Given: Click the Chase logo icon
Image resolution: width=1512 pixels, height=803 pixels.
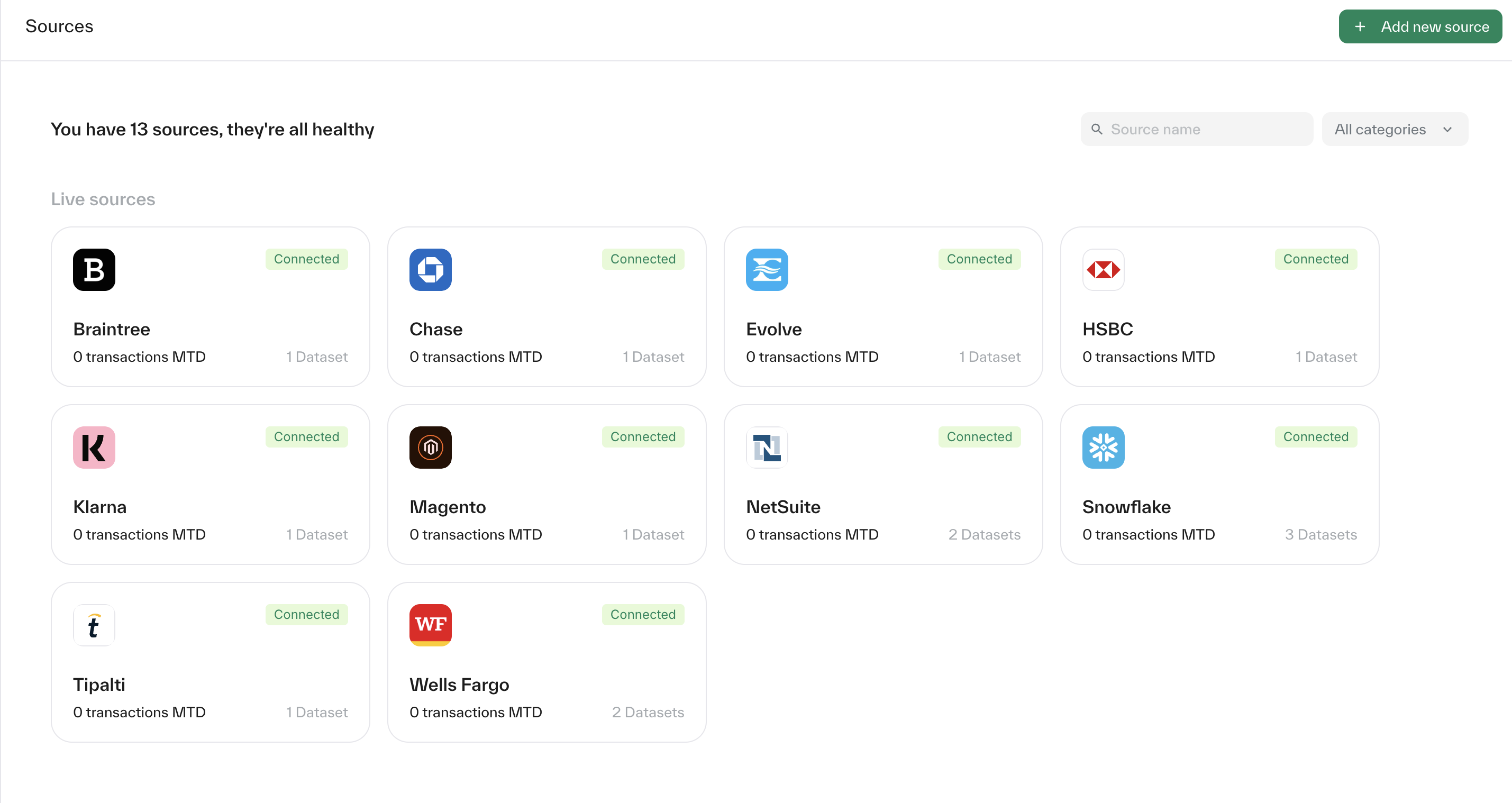Looking at the screenshot, I should point(430,270).
